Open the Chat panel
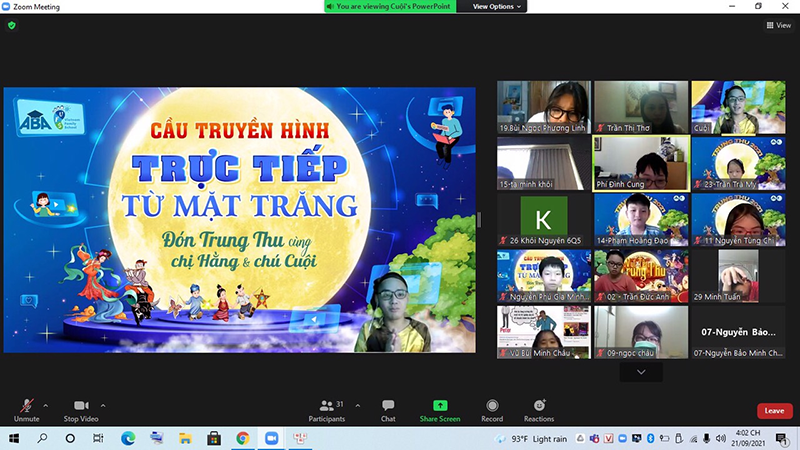Viewport: 800px width, 450px height. 388,410
